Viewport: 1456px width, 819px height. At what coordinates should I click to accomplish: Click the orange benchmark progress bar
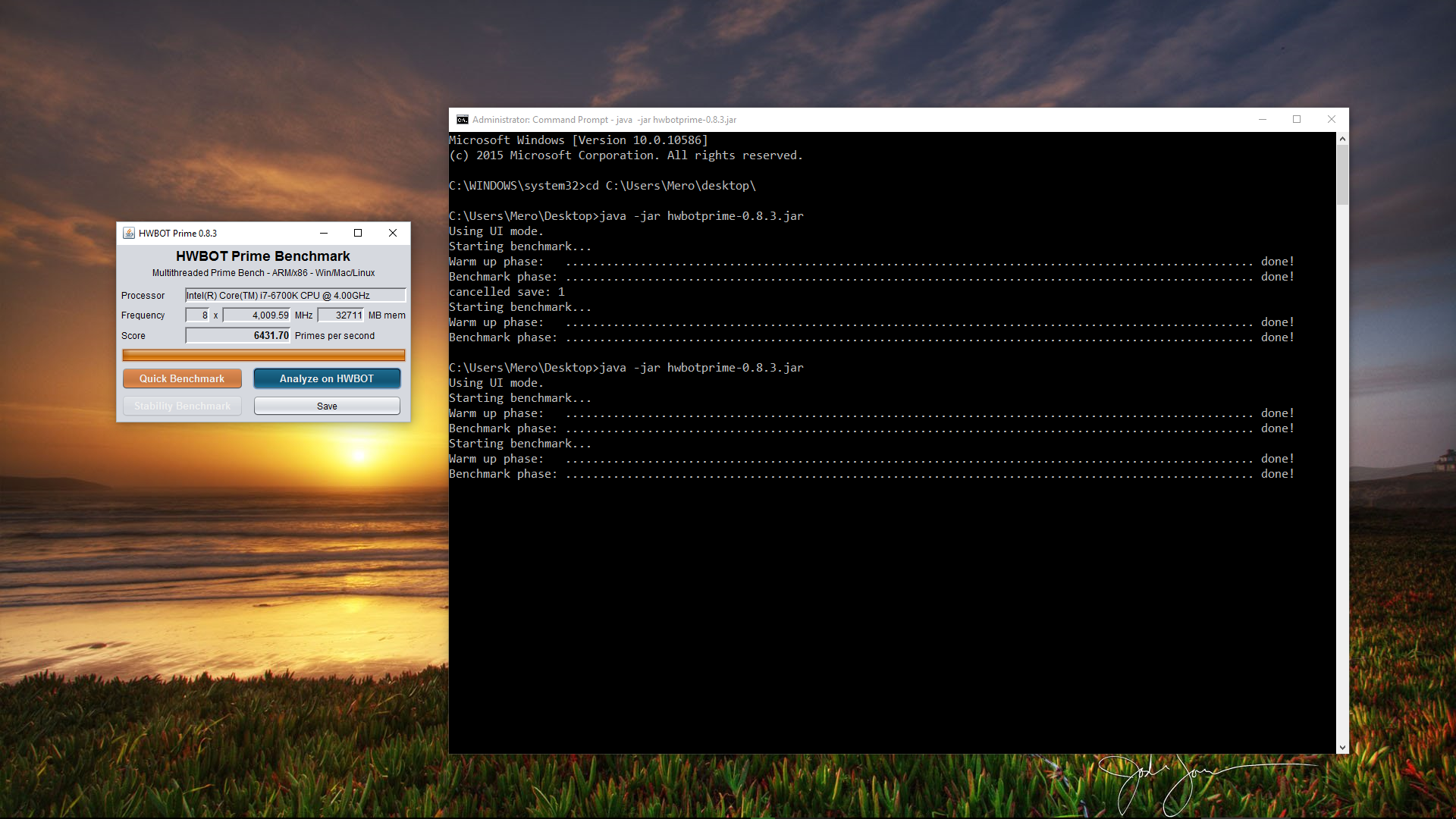(264, 355)
